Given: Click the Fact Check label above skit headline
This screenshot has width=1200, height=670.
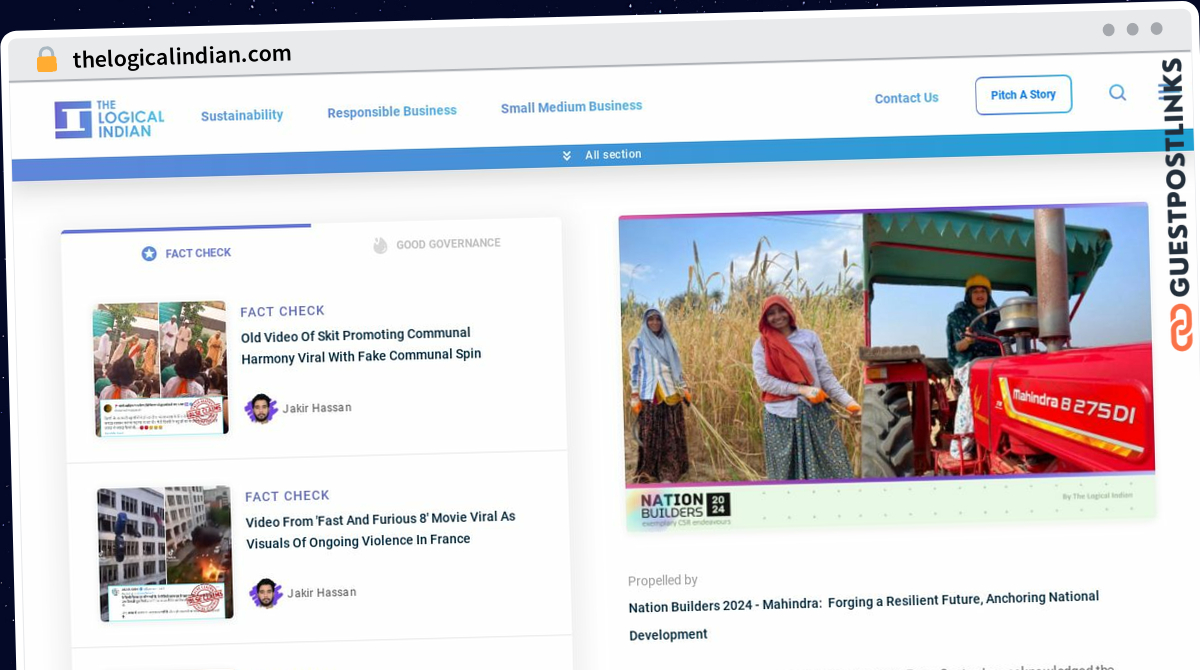Looking at the screenshot, I should (x=283, y=311).
